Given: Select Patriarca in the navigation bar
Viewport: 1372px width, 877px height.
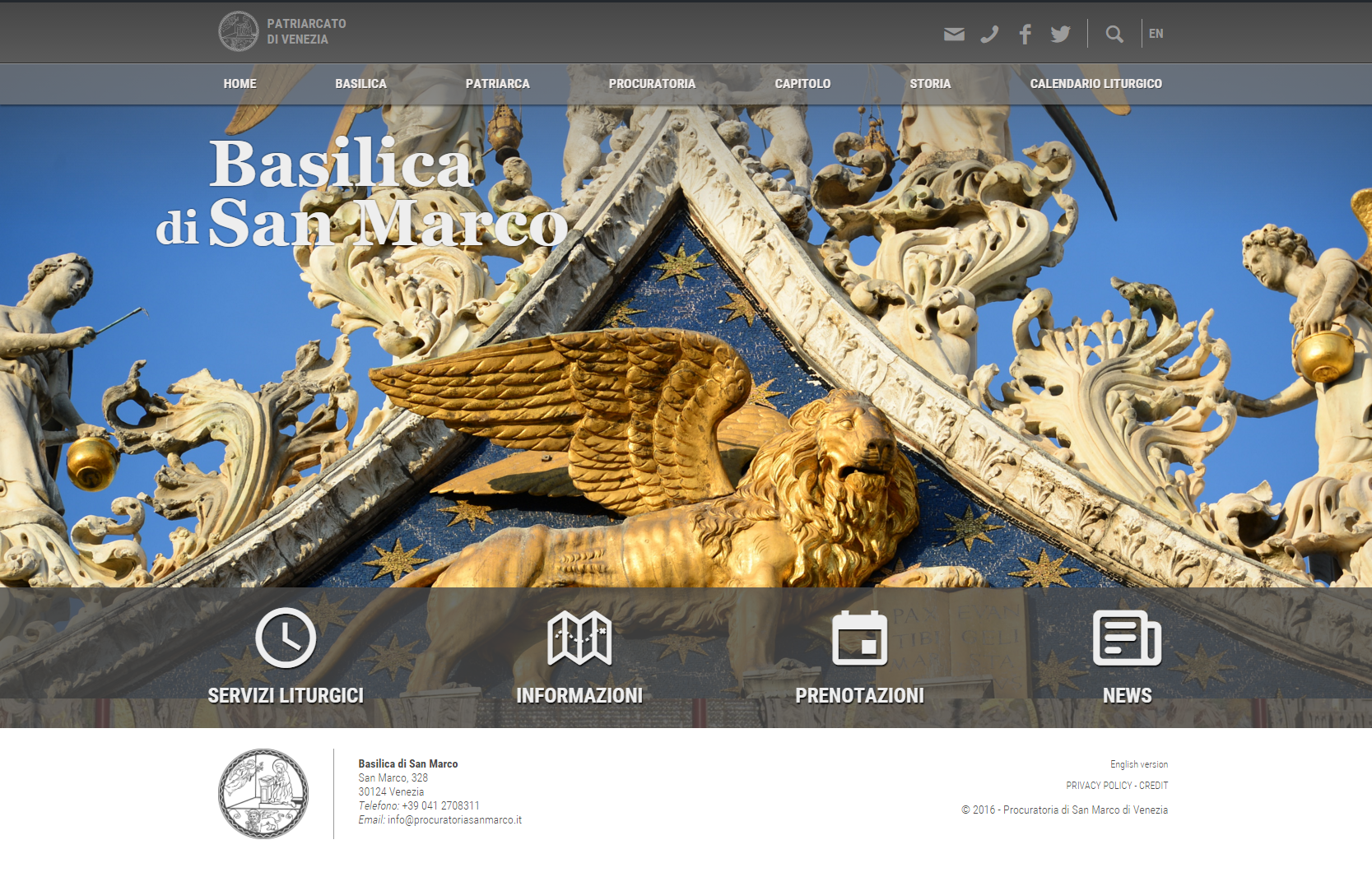Looking at the screenshot, I should coord(497,84).
